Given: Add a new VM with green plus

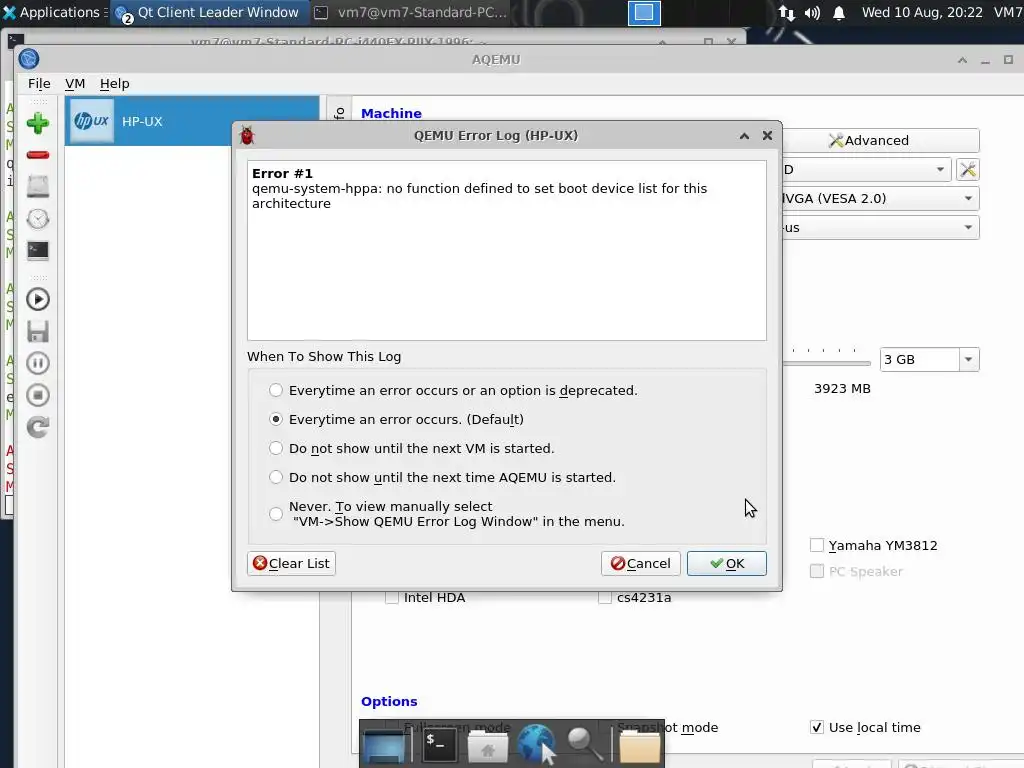Looking at the screenshot, I should [x=37, y=123].
